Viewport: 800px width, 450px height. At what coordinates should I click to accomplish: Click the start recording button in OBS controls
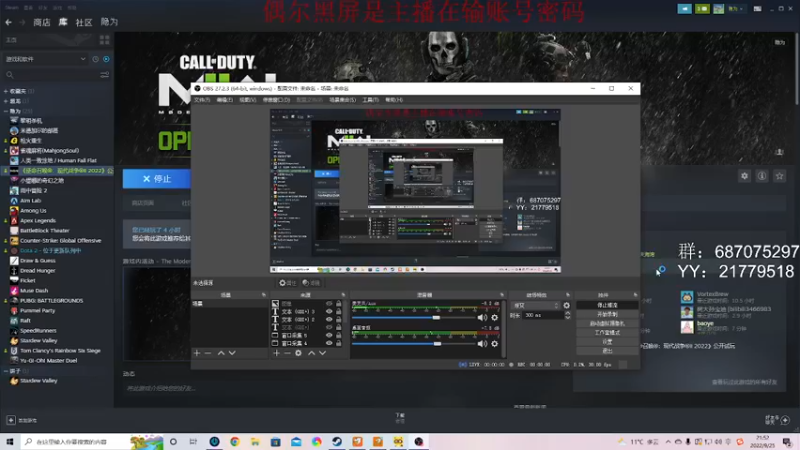[x=607, y=314]
